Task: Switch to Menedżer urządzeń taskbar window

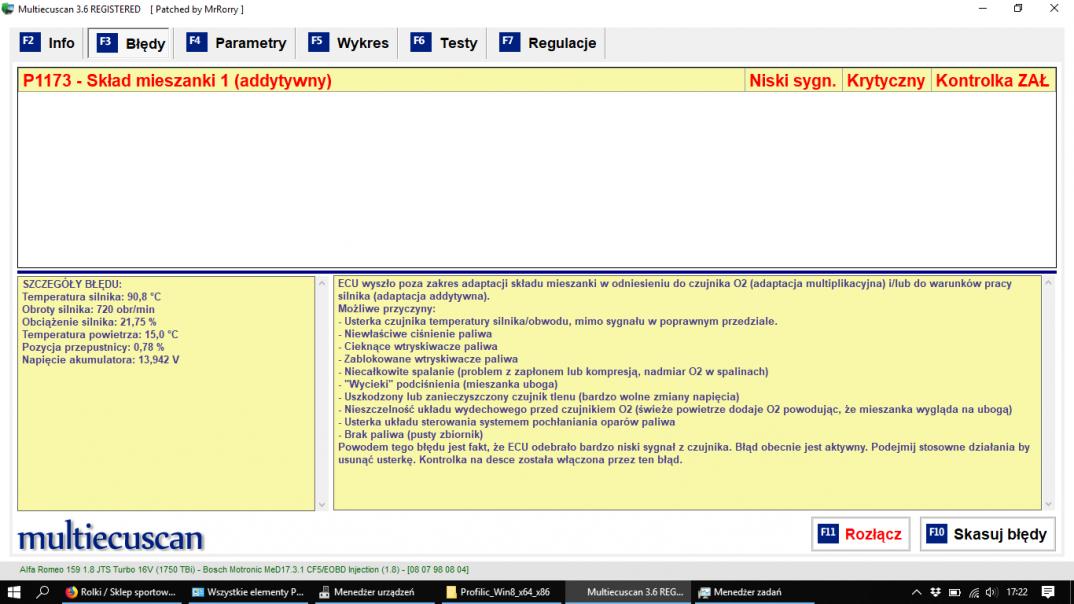Action: pos(373,592)
